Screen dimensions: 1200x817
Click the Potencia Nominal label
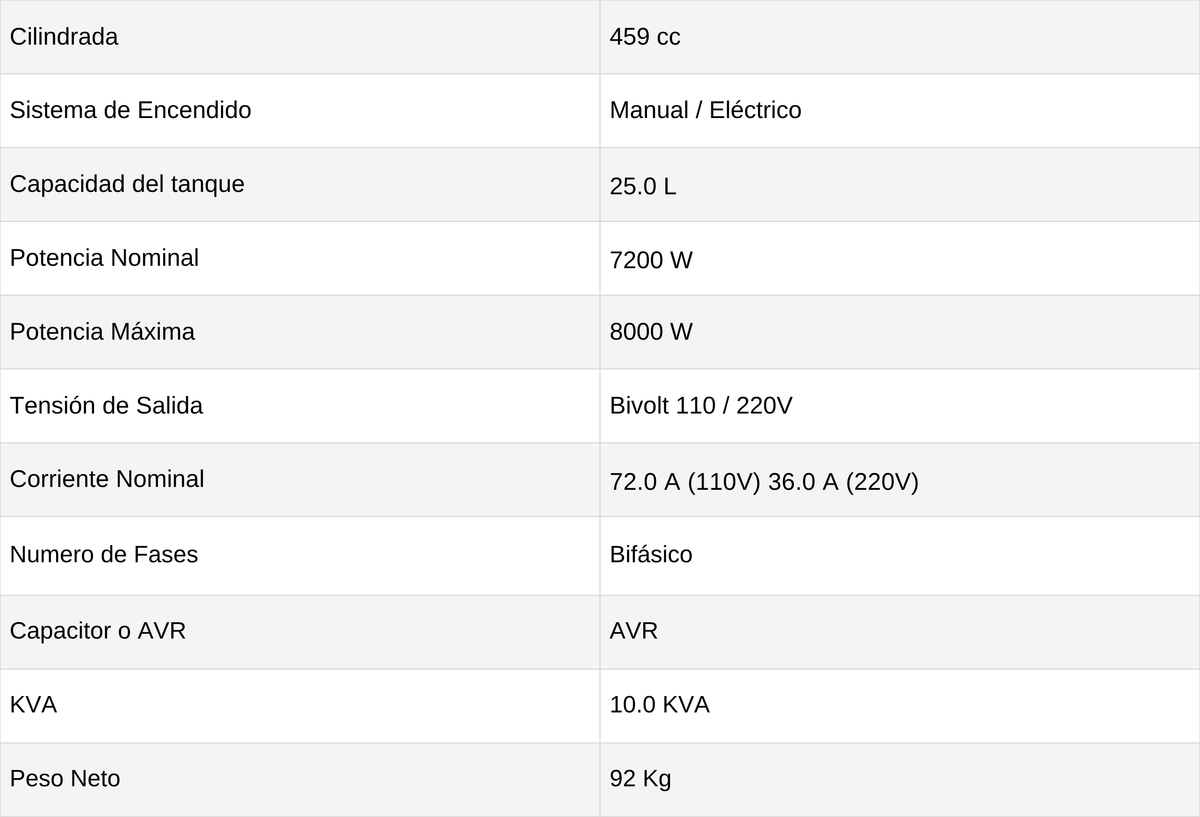[x=104, y=258]
